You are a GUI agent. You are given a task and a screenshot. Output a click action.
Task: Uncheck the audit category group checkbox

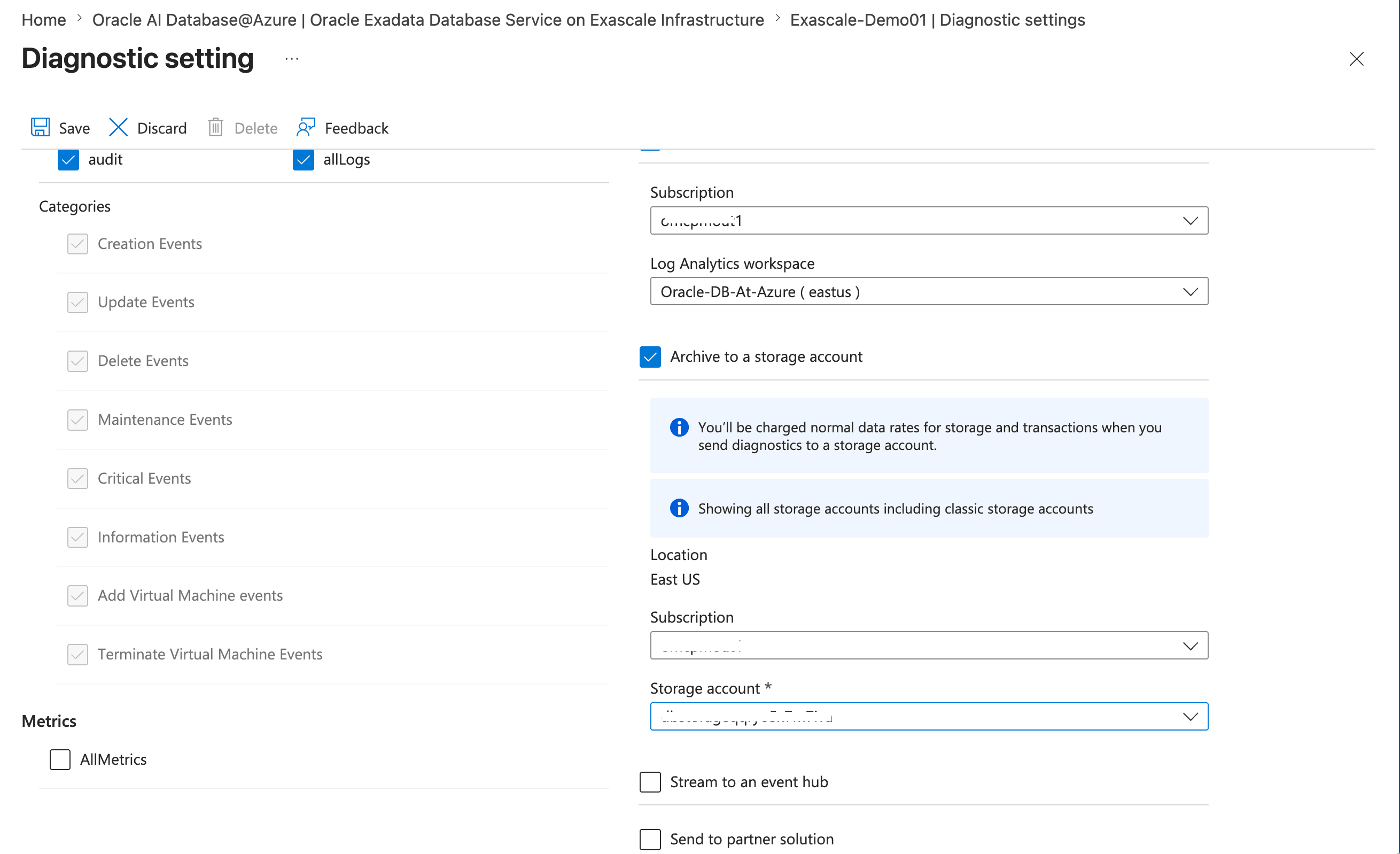point(68,160)
